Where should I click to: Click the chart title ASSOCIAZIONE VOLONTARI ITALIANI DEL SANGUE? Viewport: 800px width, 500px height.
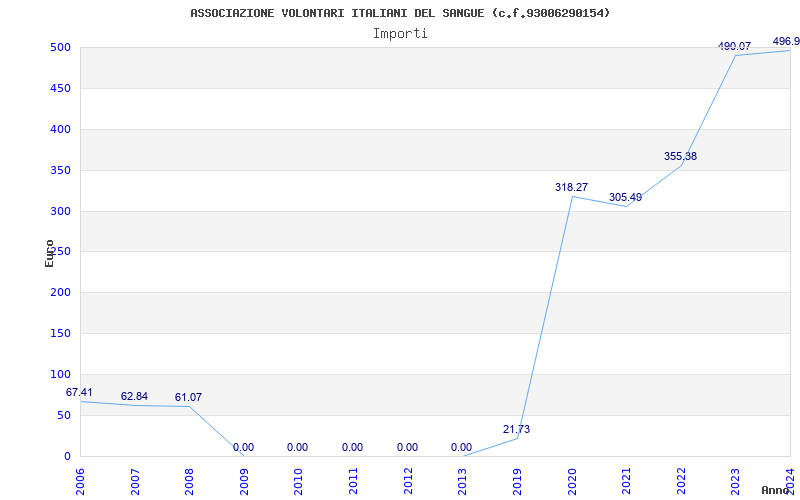click(400, 13)
